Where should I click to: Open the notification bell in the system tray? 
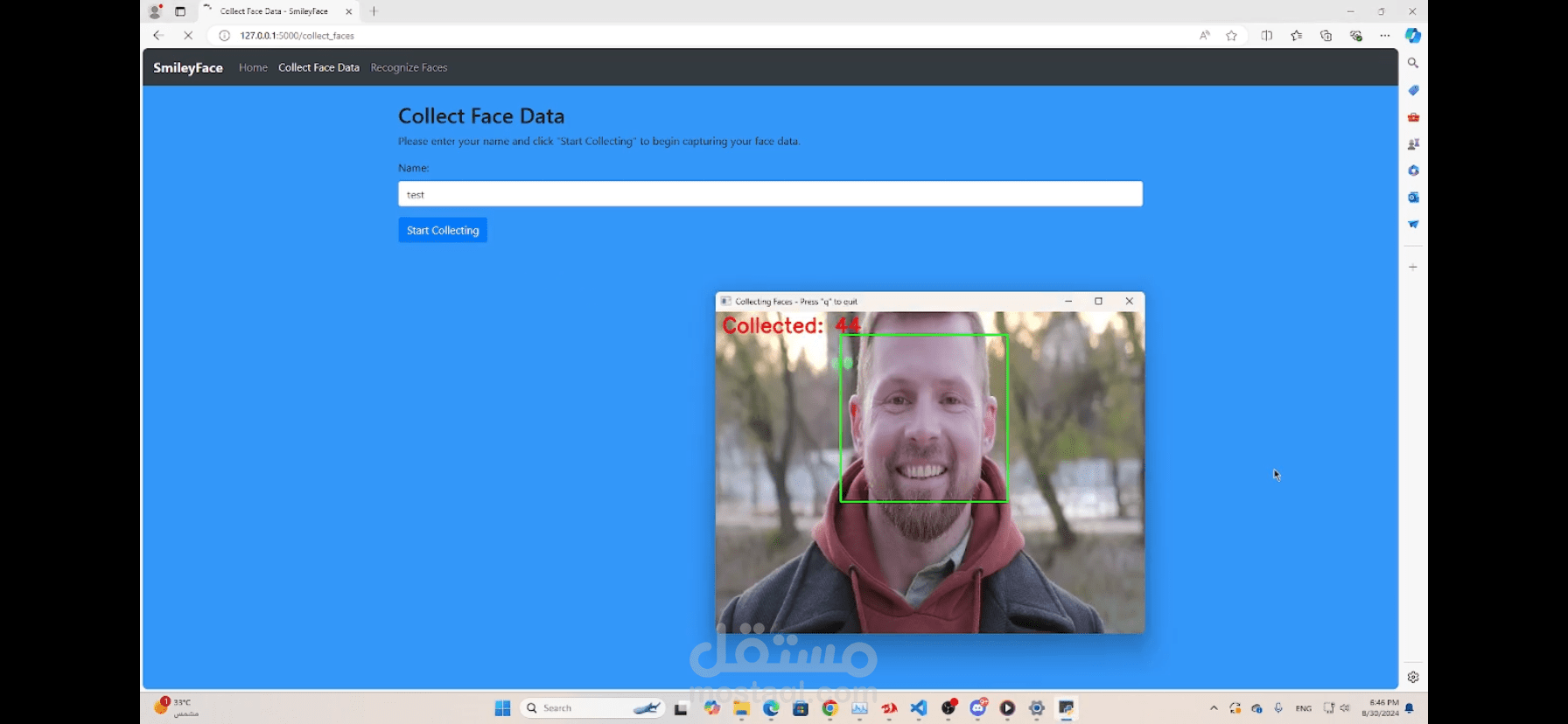tap(1410, 708)
